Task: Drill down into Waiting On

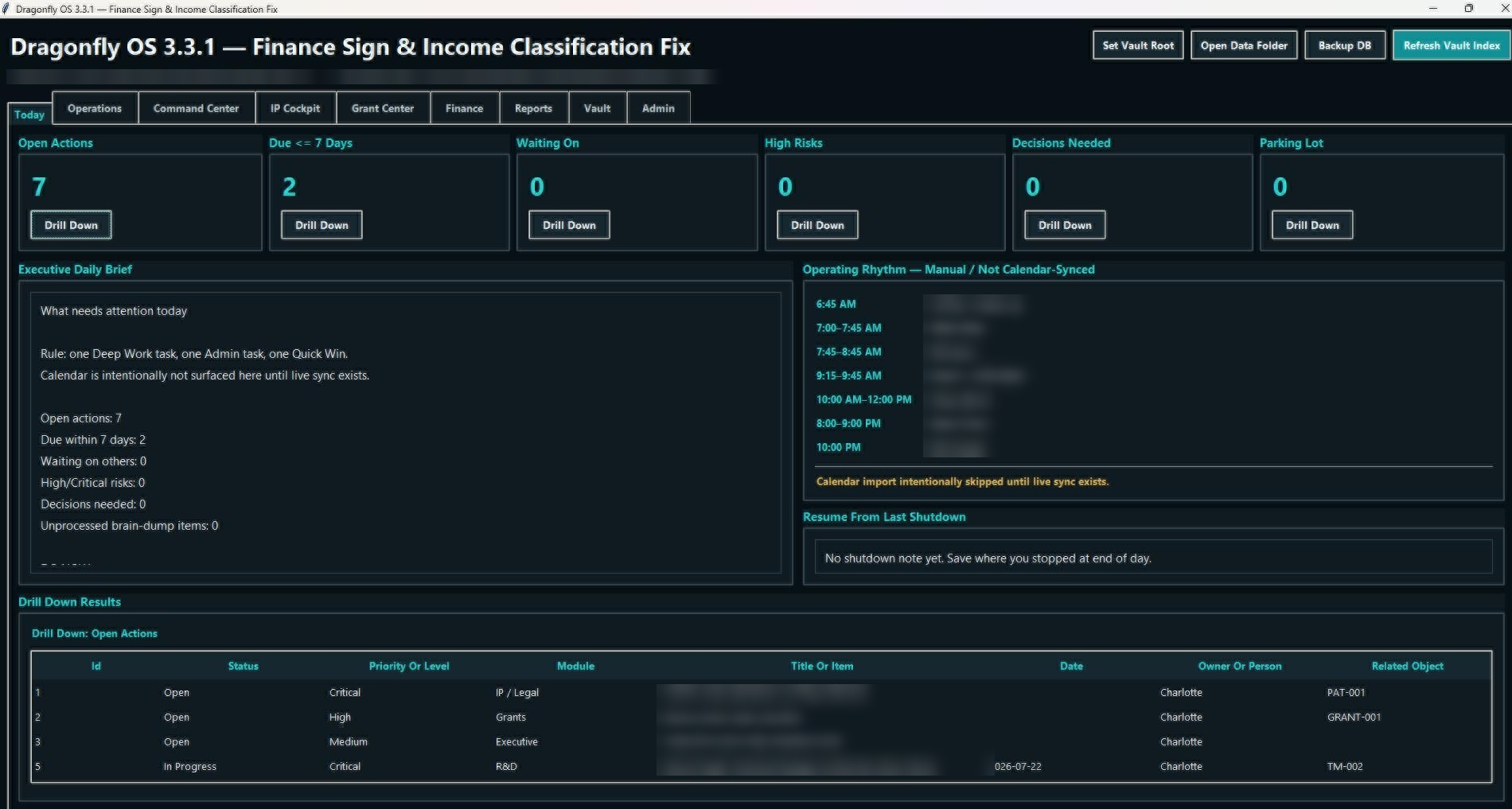Action: 569,225
